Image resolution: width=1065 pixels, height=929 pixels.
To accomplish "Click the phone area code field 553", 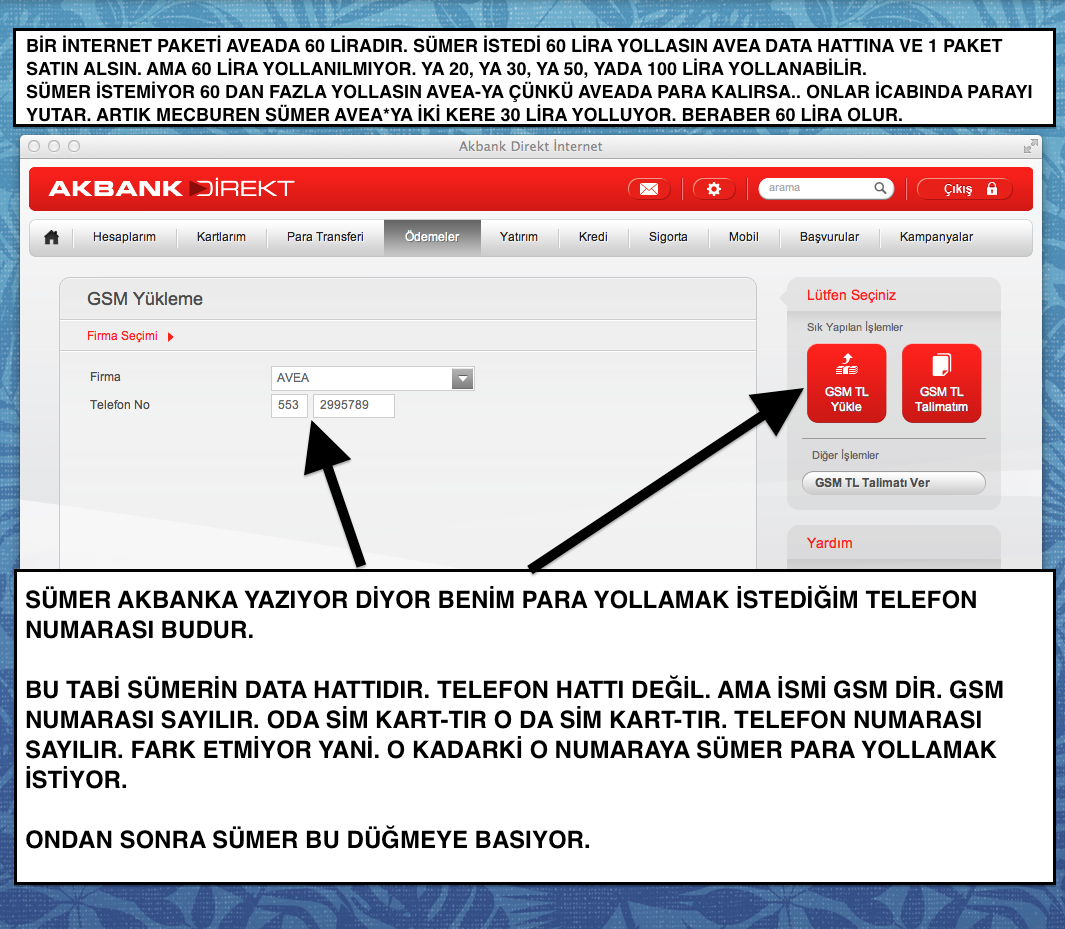I will tap(289, 405).
